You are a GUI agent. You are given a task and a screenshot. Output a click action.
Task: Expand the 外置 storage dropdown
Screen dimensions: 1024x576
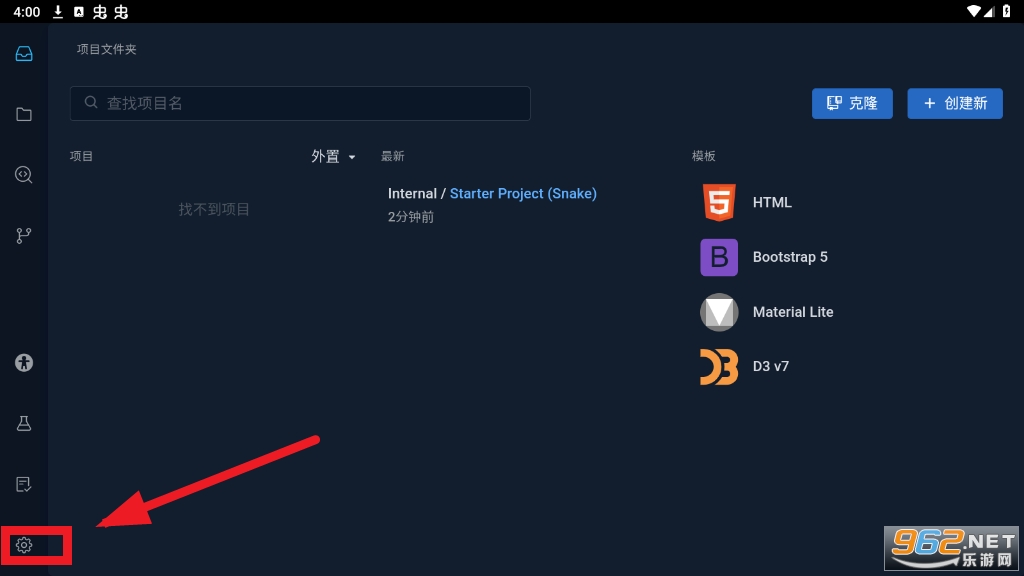[x=333, y=157]
